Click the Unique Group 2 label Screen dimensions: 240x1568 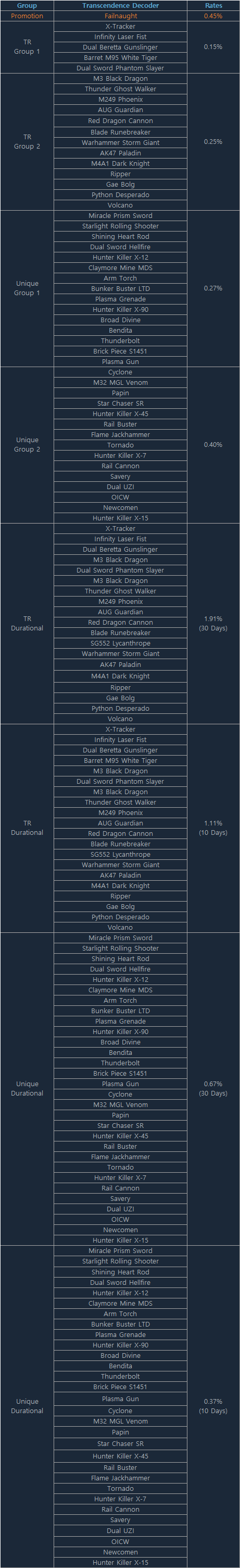tap(27, 444)
